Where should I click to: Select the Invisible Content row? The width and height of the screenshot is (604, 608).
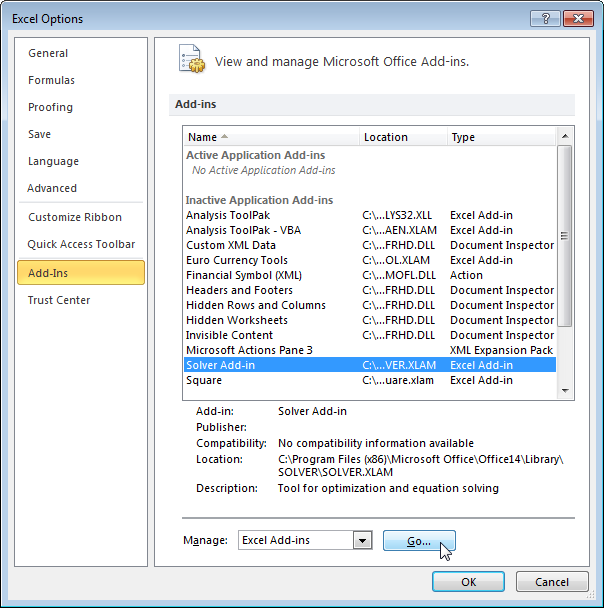(x=370, y=335)
